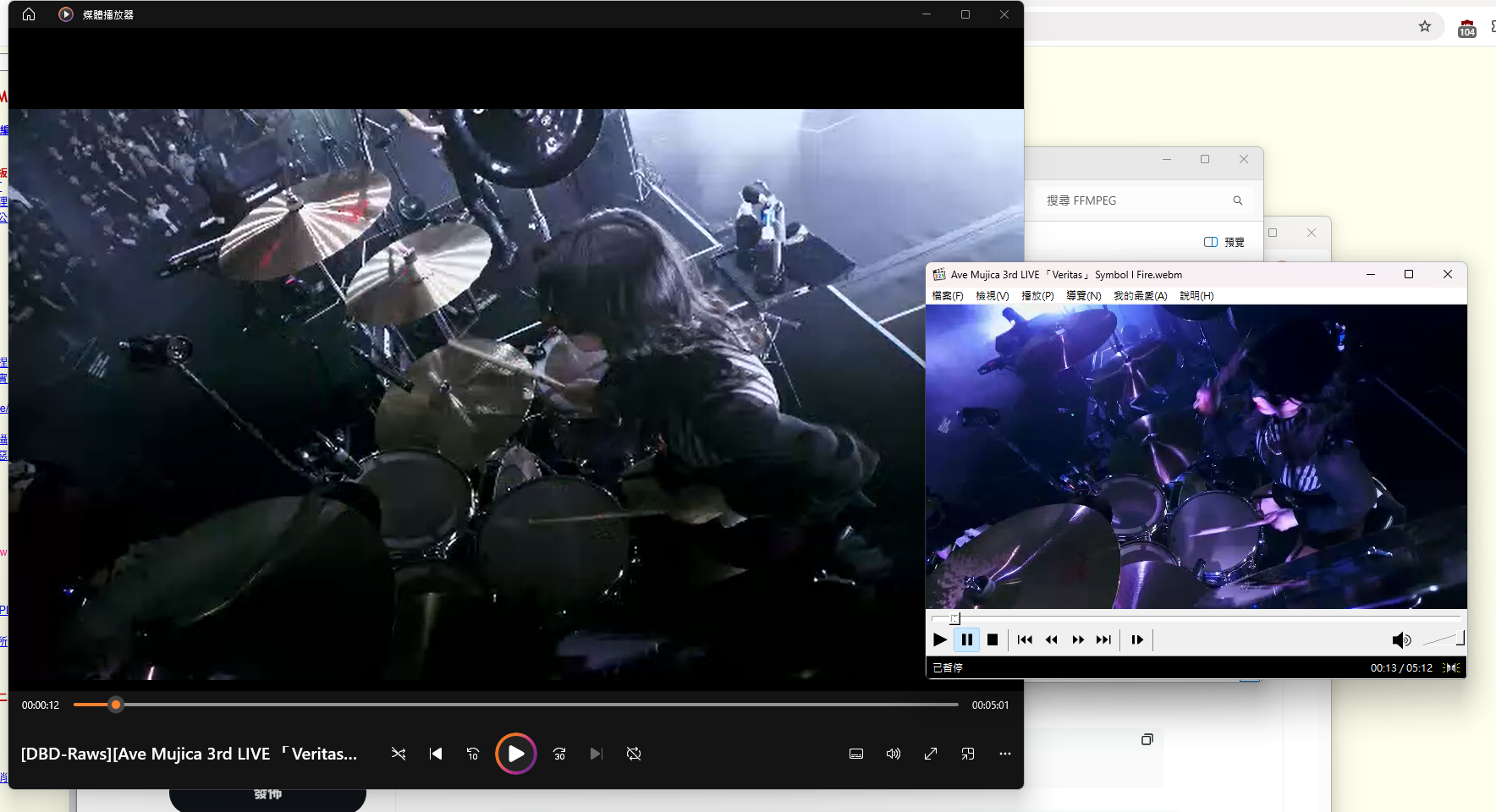Screen dimensions: 1496x812
Task: Click the Media Player video frame
Action: coord(516,394)
